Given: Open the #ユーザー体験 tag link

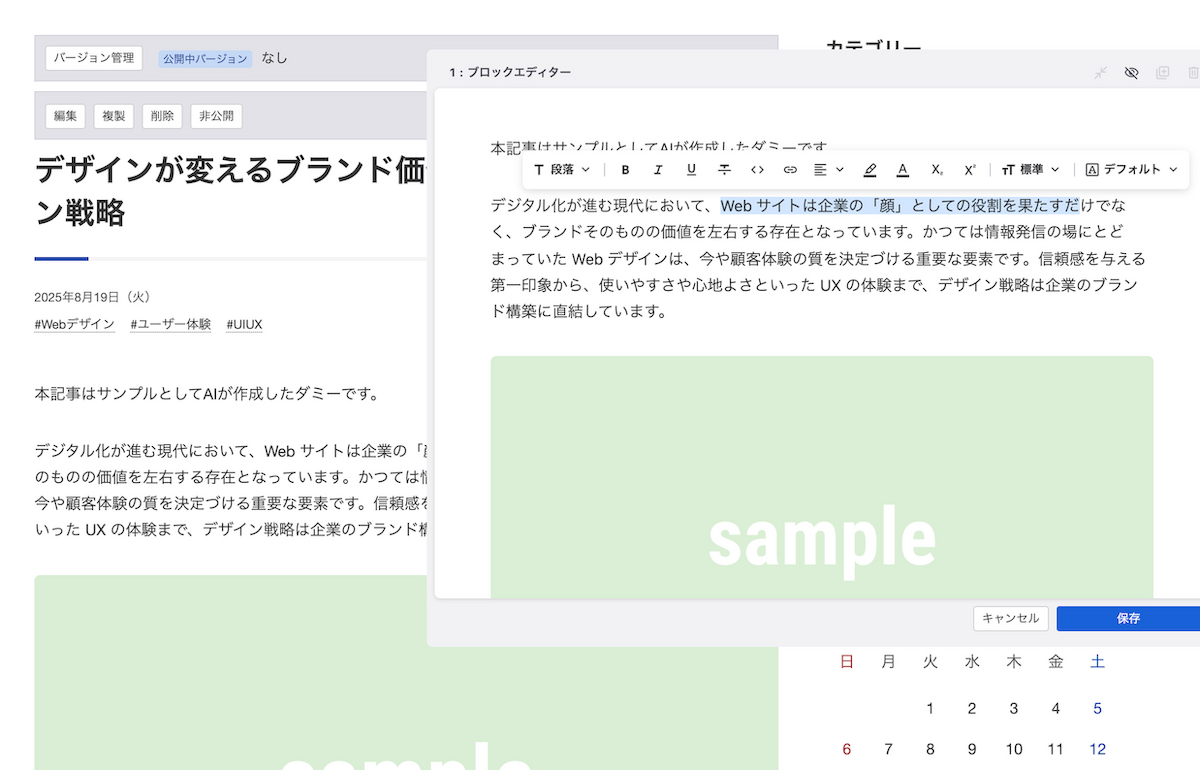Looking at the screenshot, I should [170, 325].
